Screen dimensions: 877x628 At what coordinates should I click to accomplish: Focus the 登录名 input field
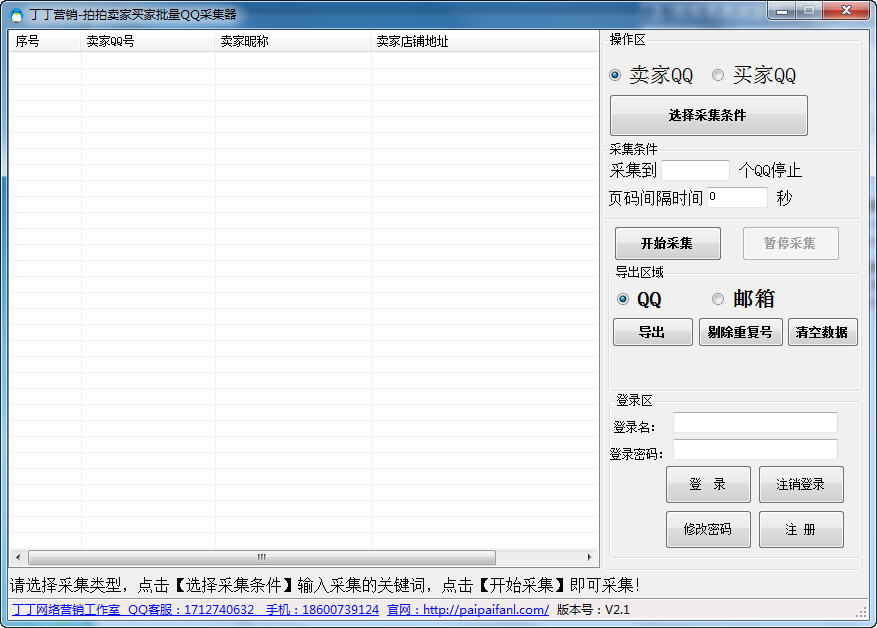click(x=755, y=423)
